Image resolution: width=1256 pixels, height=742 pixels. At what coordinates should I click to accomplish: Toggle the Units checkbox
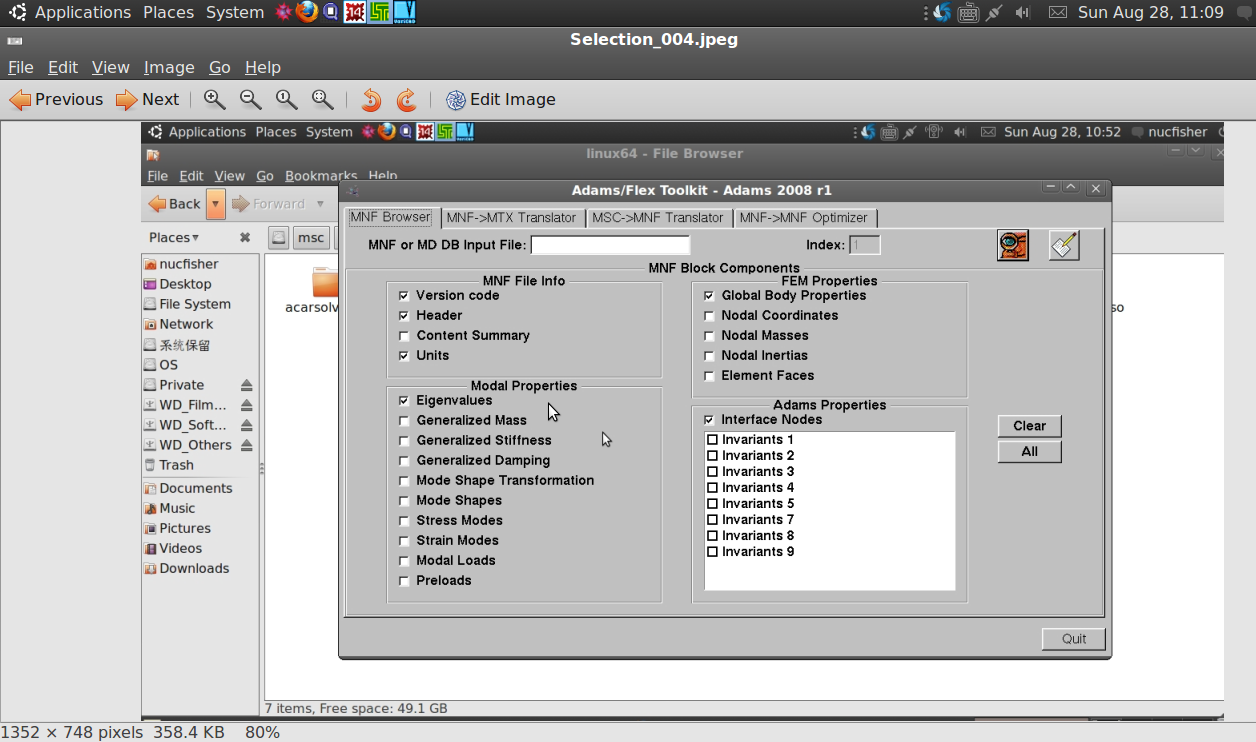click(x=404, y=356)
